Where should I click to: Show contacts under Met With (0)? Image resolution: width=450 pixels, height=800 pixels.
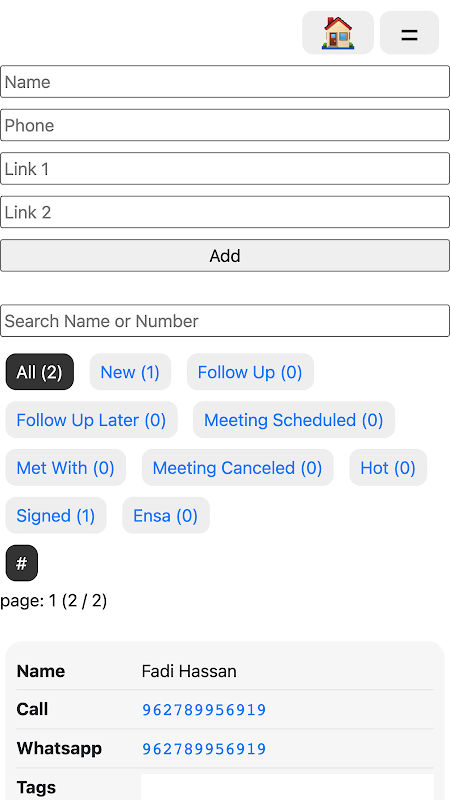(x=65, y=468)
